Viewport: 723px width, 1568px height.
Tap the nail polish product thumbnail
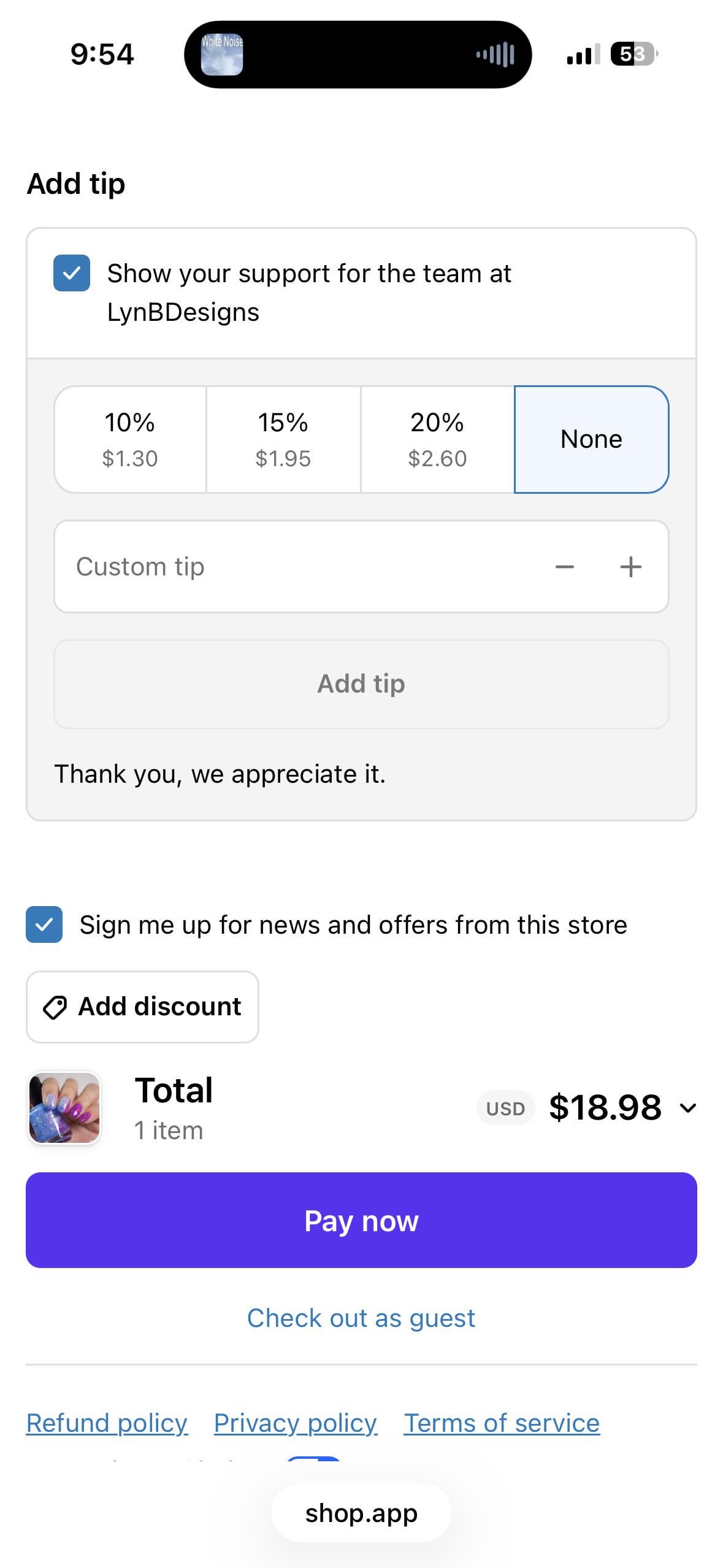click(64, 1108)
